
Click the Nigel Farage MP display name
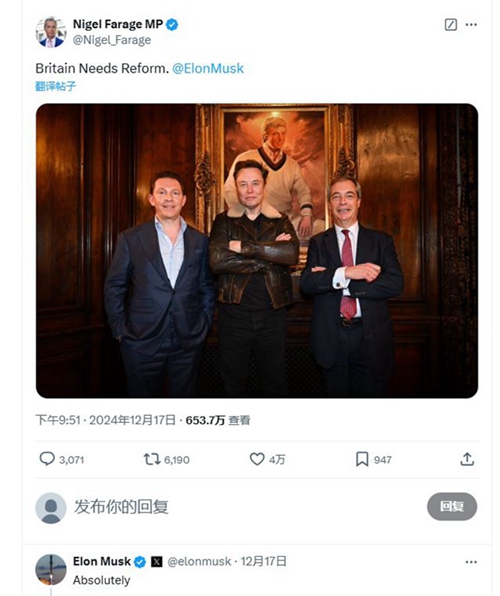[118, 24]
